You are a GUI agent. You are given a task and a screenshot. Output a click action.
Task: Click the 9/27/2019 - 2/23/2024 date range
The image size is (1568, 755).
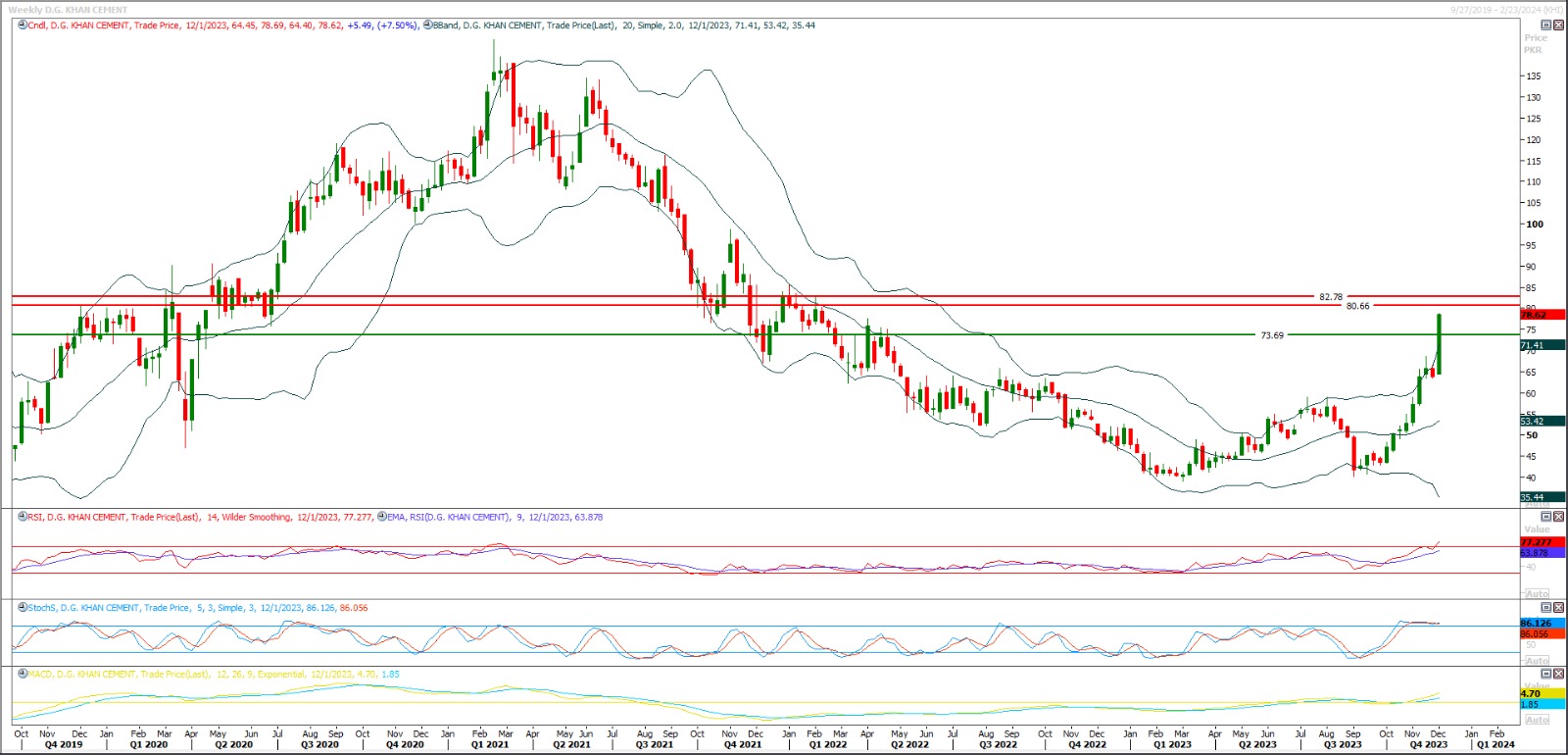tap(1506, 10)
